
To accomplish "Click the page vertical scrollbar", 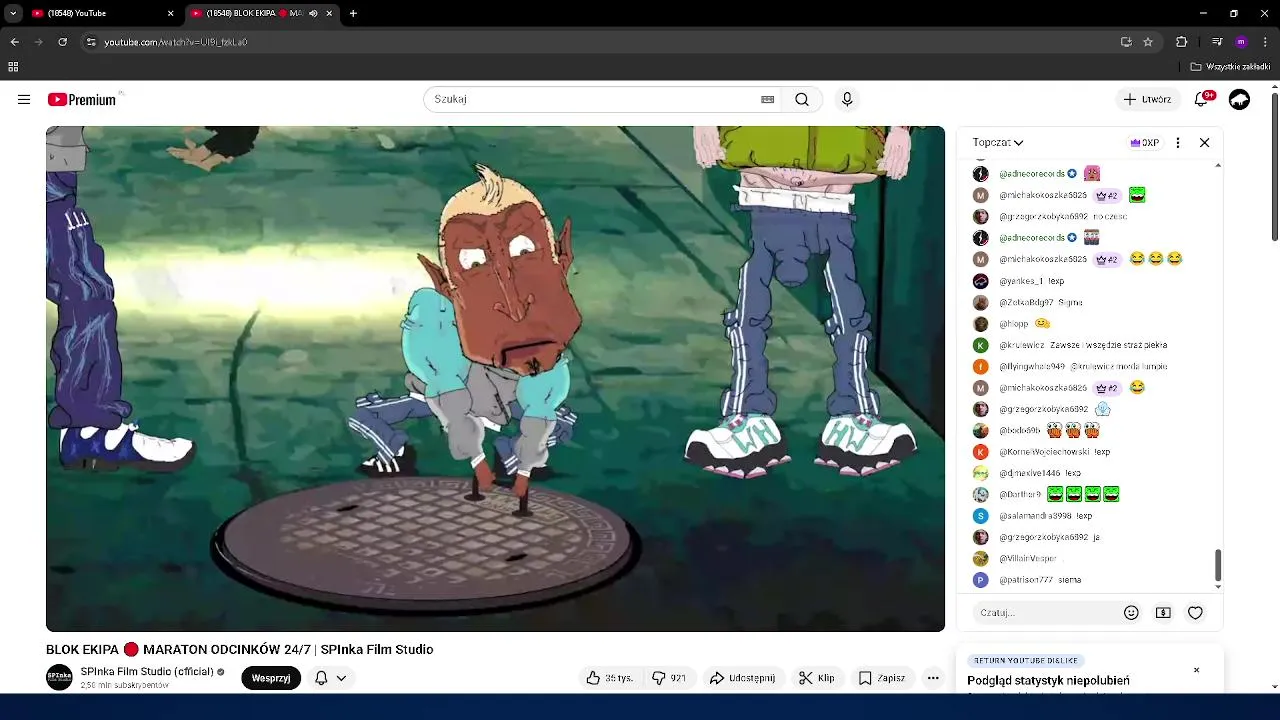I will tap(1274, 167).
